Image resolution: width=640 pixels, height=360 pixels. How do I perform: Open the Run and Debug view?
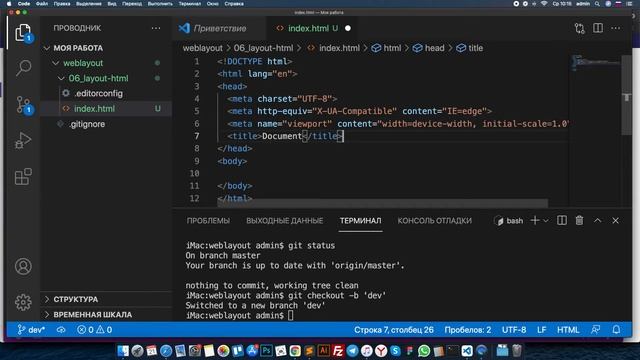pyautogui.click(x=23, y=141)
